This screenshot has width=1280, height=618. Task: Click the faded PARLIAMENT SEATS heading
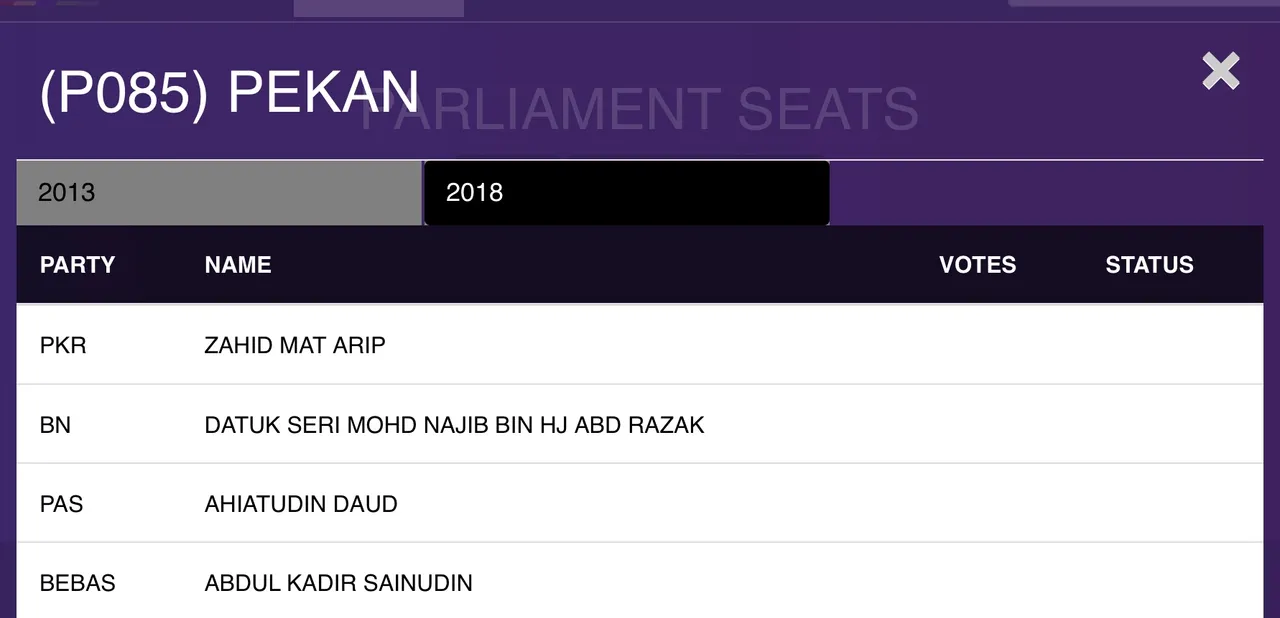tap(638, 109)
